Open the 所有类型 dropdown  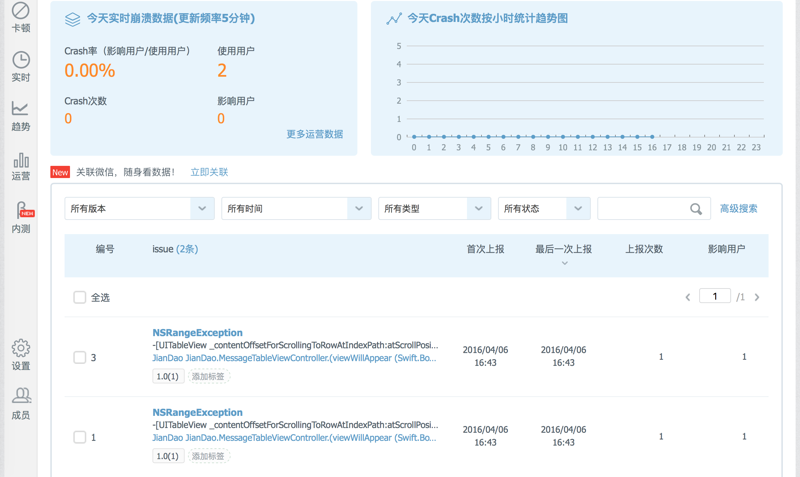click(434, 209)
